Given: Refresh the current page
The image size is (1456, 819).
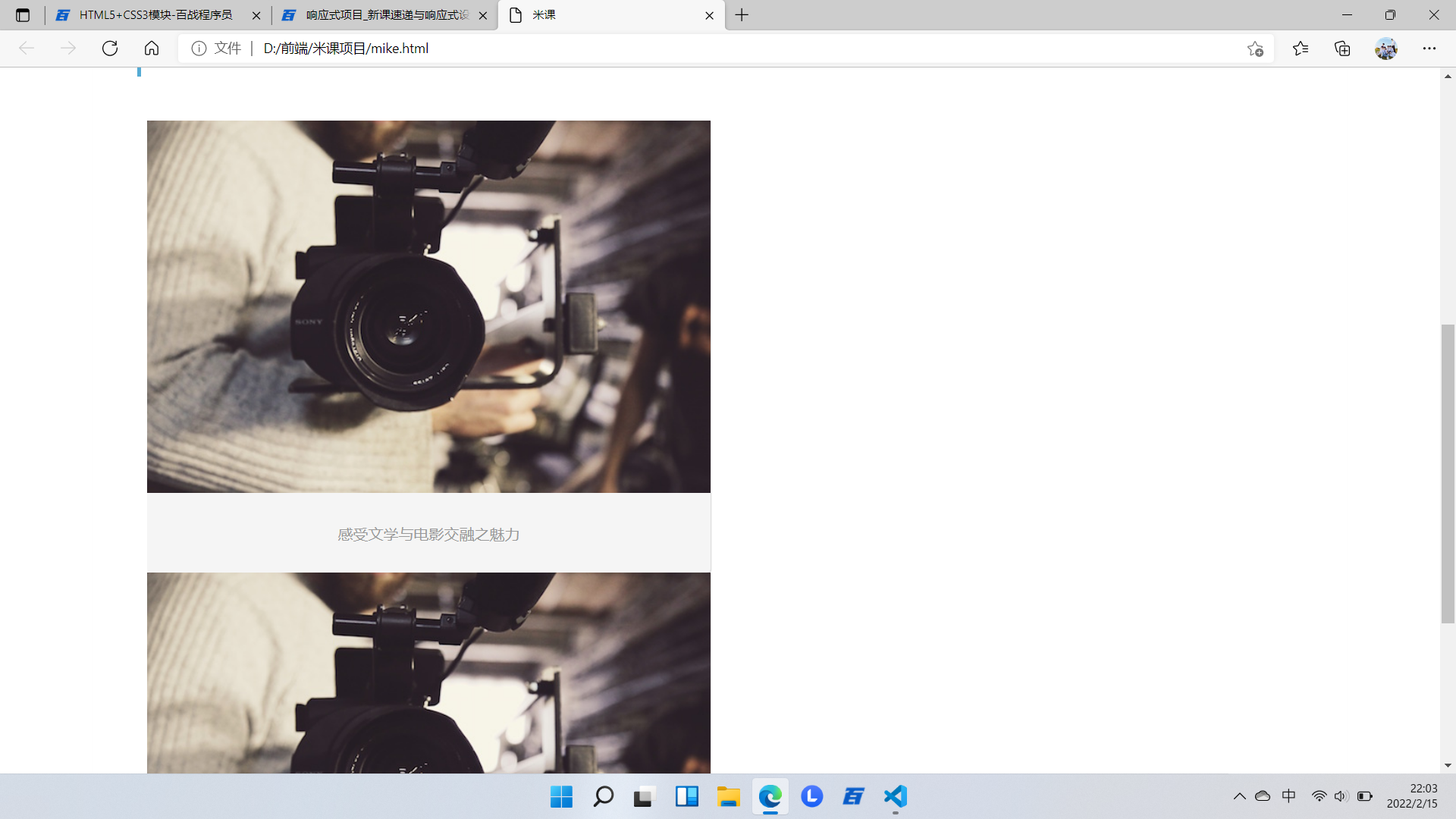Looking at the screenshot, I should (x=110, y=49).
